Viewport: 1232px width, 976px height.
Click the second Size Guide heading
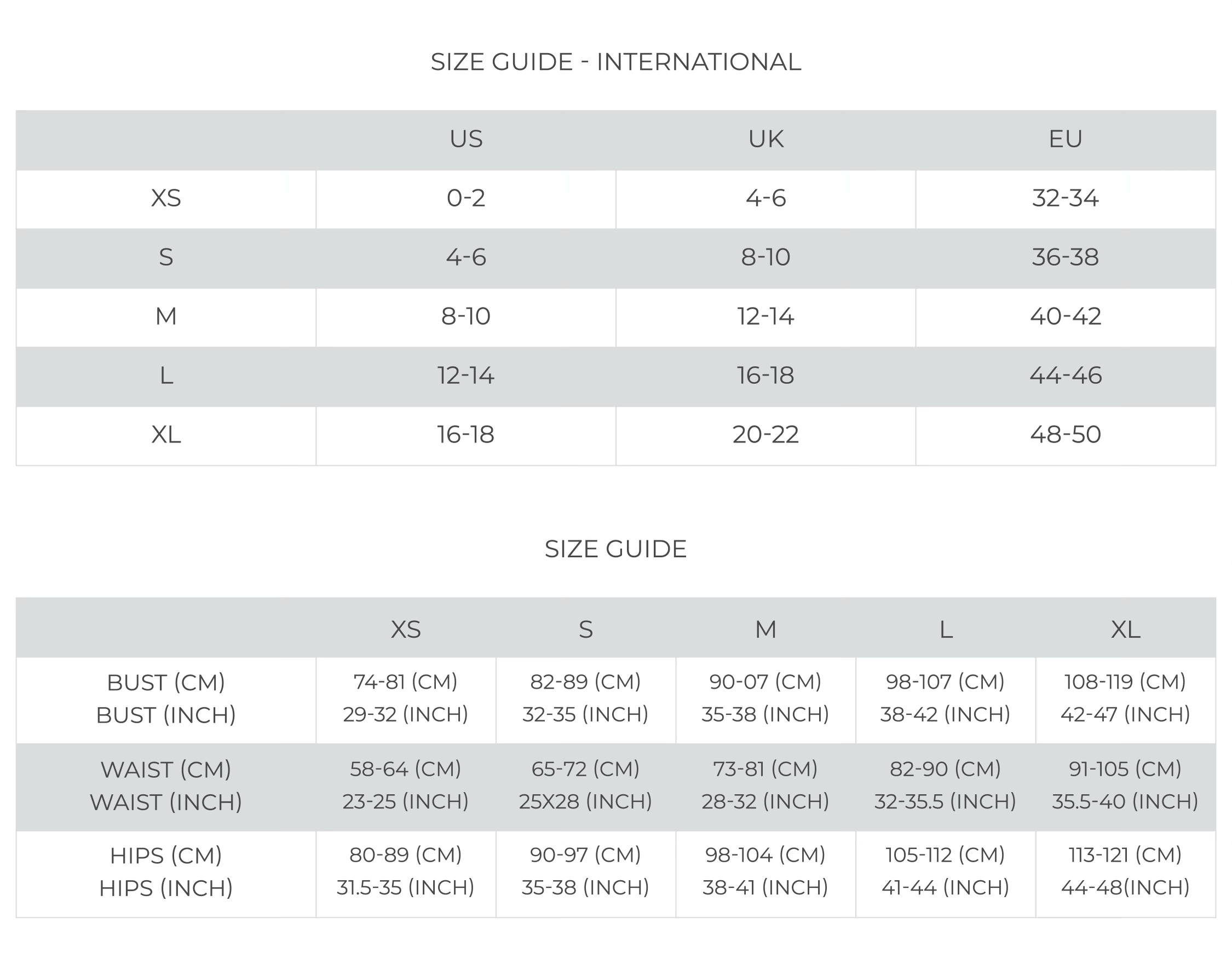tap(615, 549)
